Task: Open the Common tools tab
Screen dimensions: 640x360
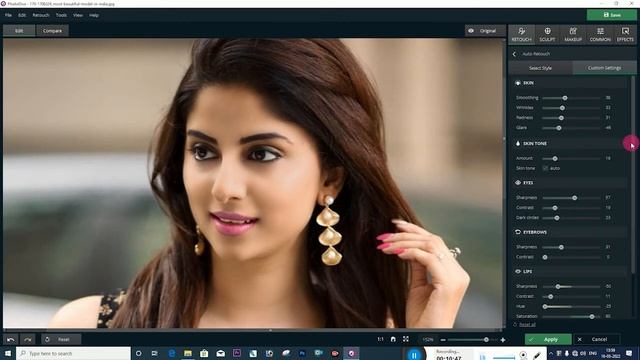Action: (x=600, y=34)
